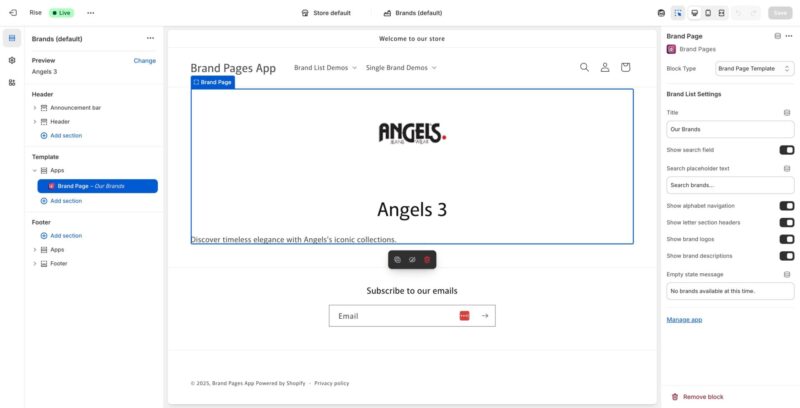Click dynamic source icon beside Search placeholder text

coord(787,168)
